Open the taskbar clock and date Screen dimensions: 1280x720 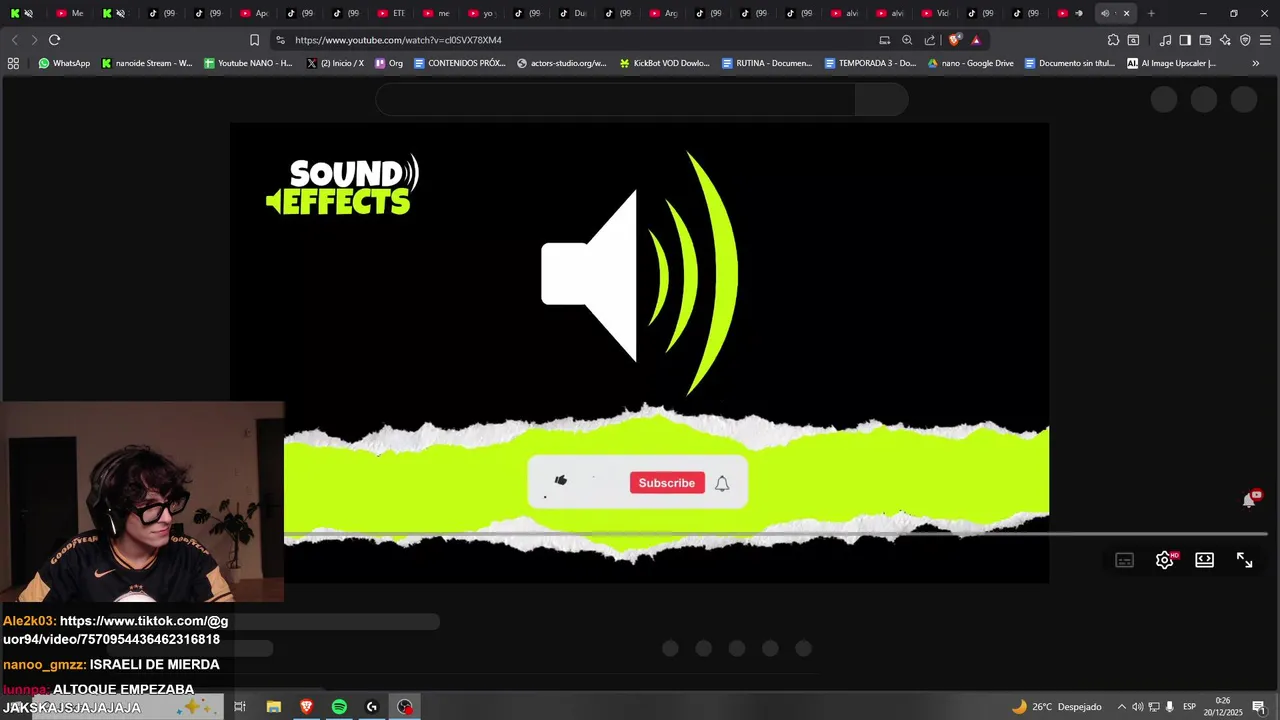click(1222, 707)
